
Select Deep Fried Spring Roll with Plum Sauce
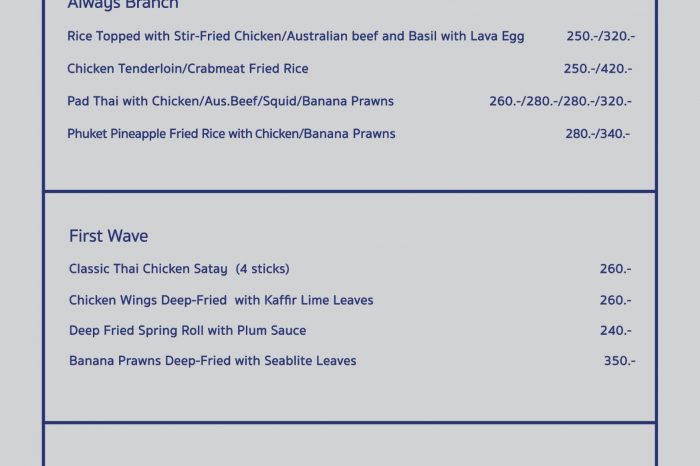tap(187, 330)
